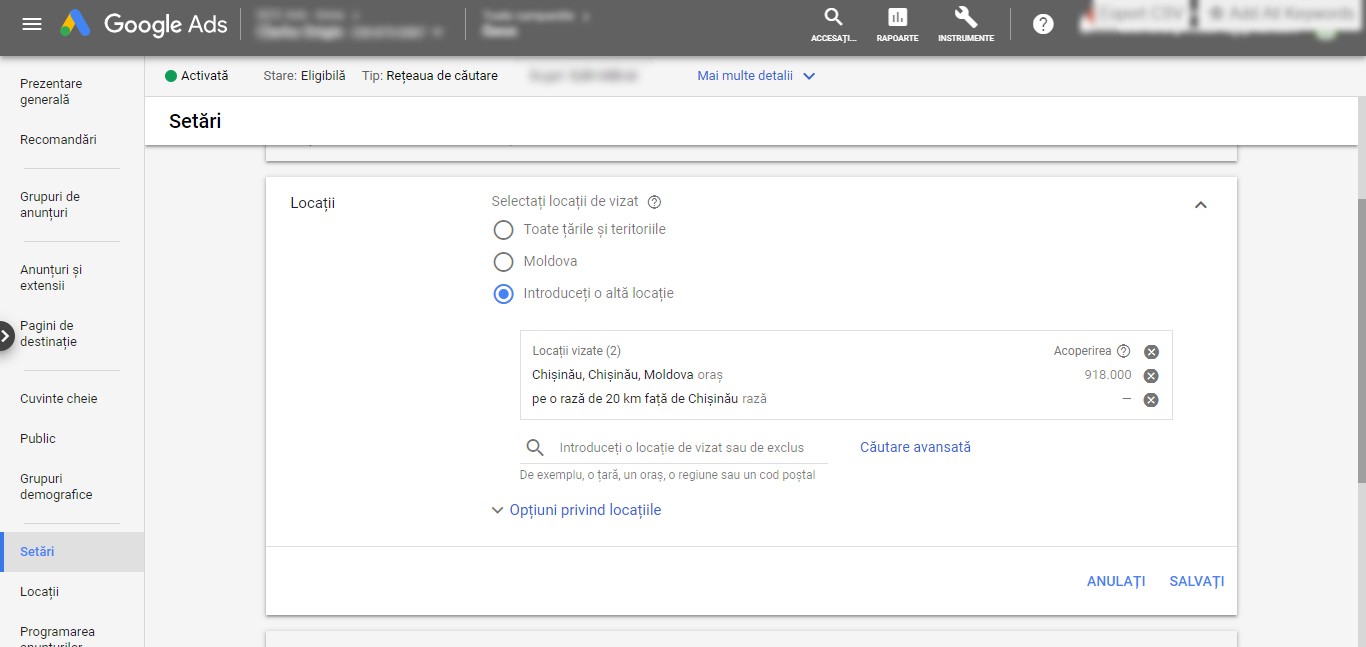Remove the 20 km radius location
The image size is (1366, 647).
pyautogui.click(x=1151, y=400)
